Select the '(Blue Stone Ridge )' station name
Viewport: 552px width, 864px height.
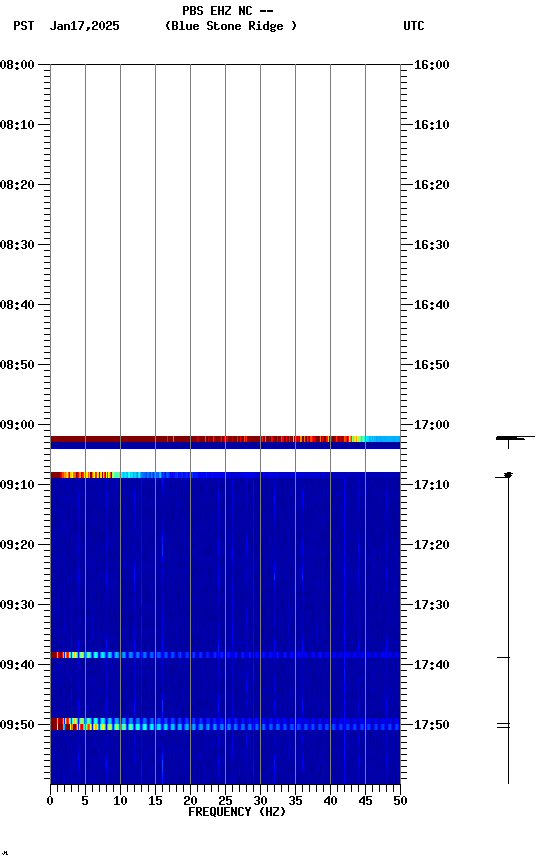coord(231,26)
